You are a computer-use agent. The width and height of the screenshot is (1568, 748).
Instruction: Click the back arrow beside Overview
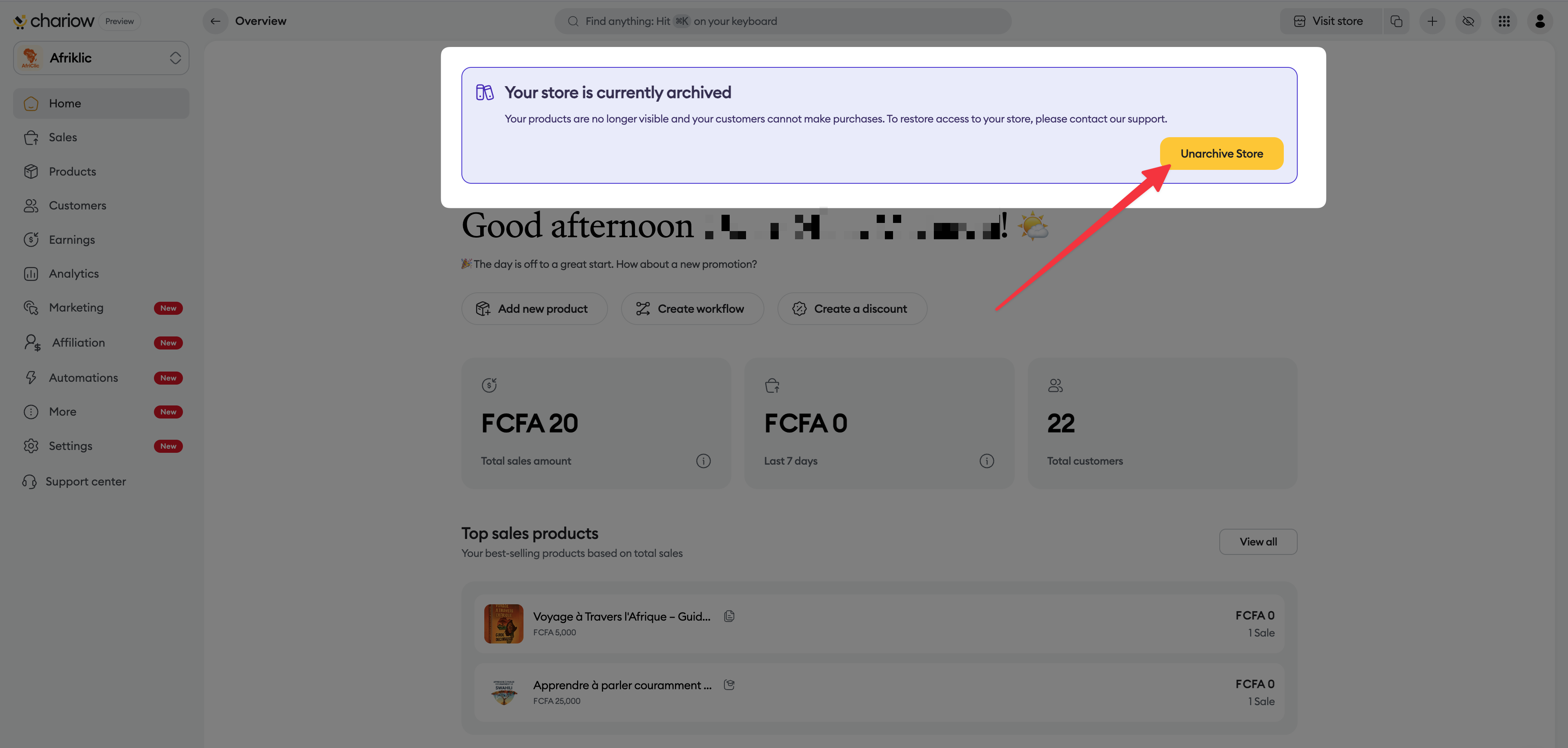(215, 21)
